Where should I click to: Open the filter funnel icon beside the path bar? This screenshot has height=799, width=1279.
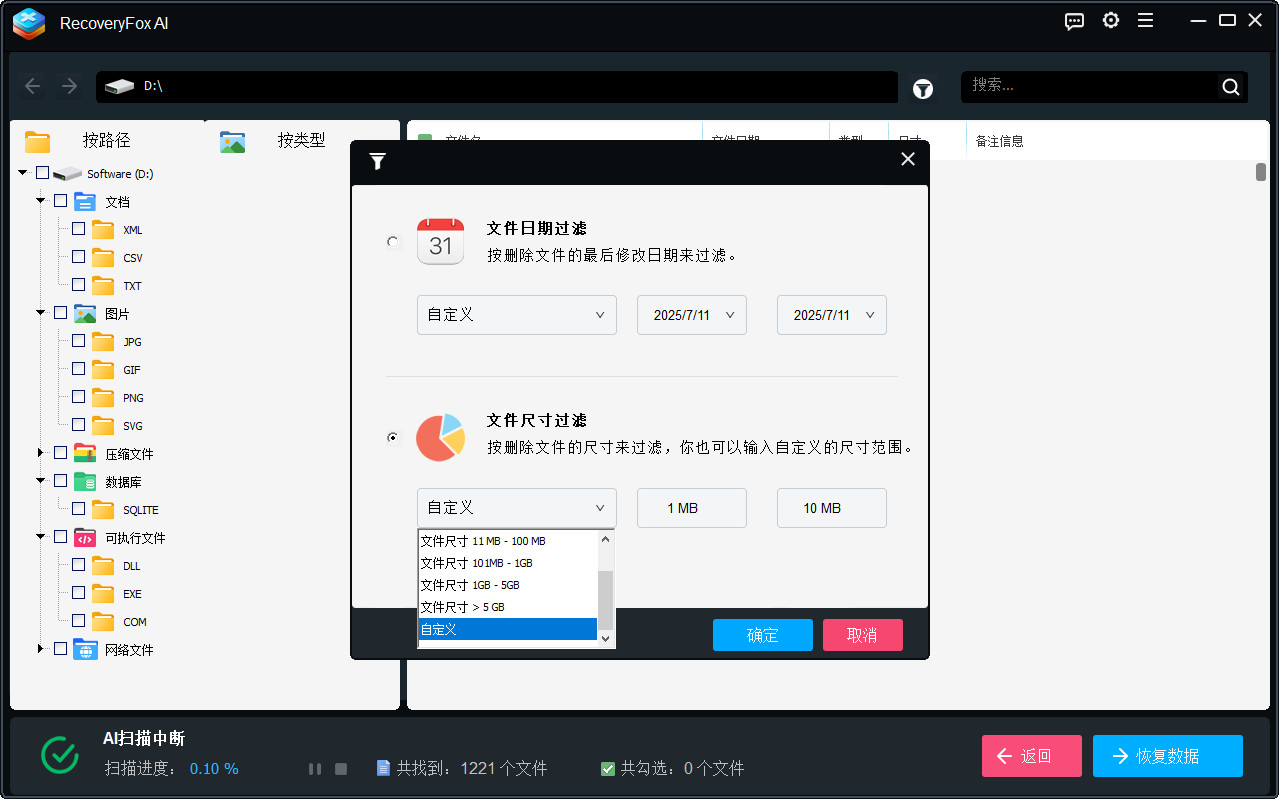pyautogui.click(x=922, y=89)
